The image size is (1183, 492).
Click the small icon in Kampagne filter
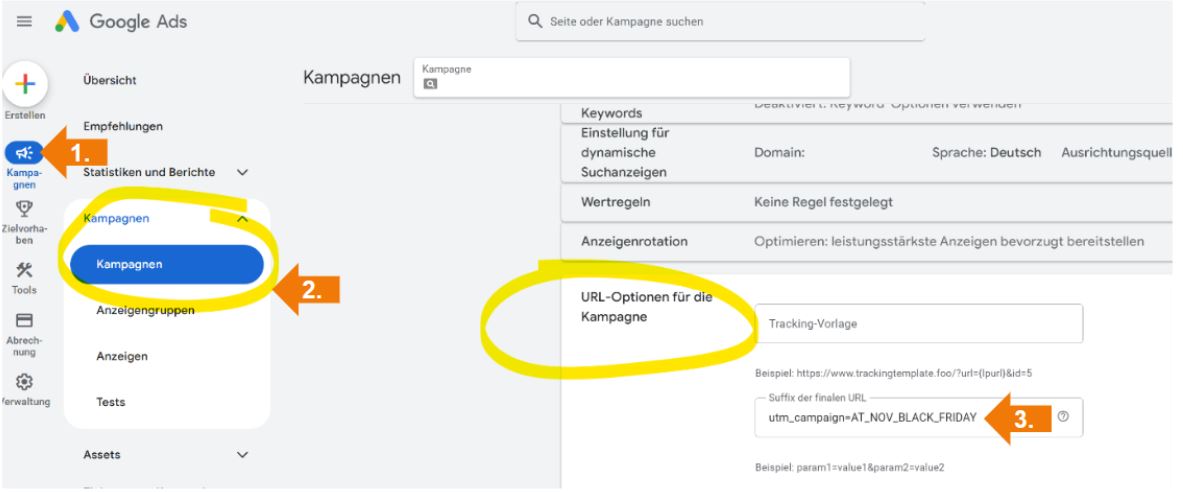point(430,85)
